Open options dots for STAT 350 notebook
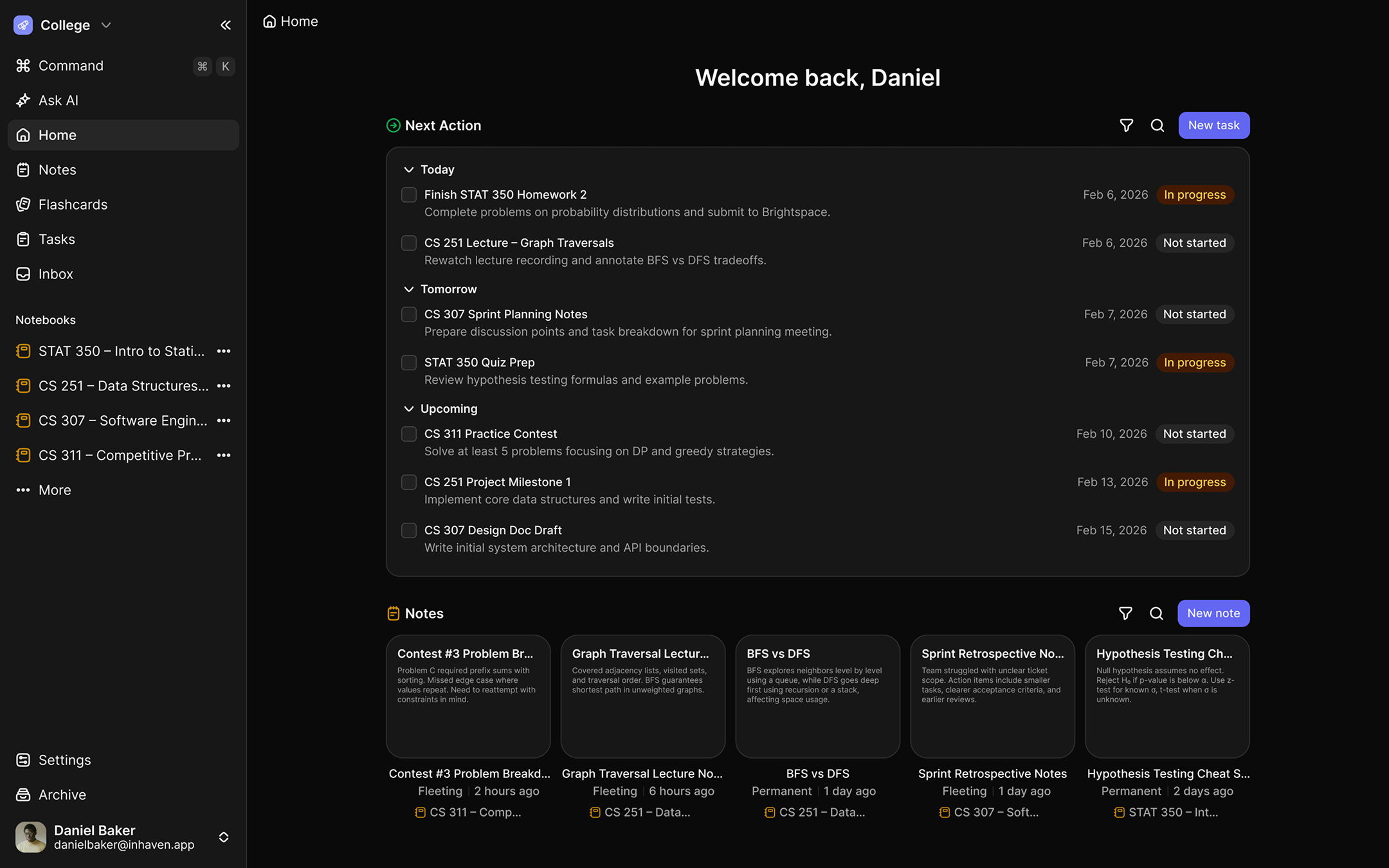 (224, 351)
